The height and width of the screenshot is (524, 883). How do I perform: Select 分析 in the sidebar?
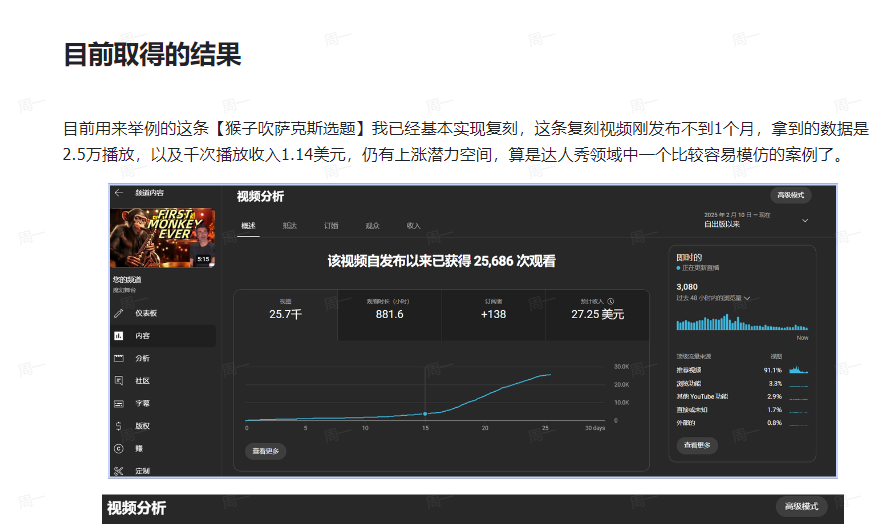(163, 359)
